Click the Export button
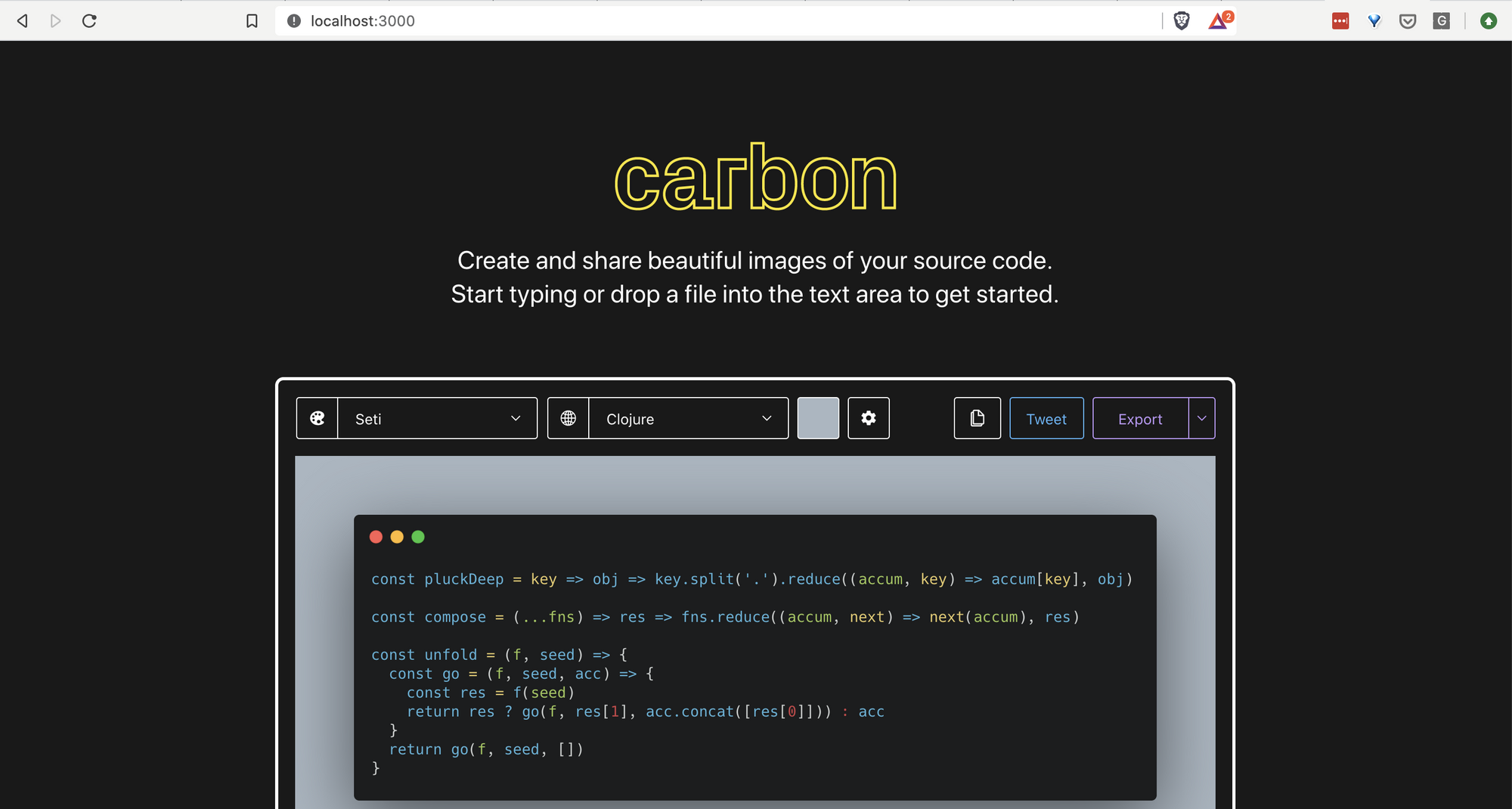The height and width of the screenshot is (809, 1512). pyautogui.click(x=1140, y=418)
